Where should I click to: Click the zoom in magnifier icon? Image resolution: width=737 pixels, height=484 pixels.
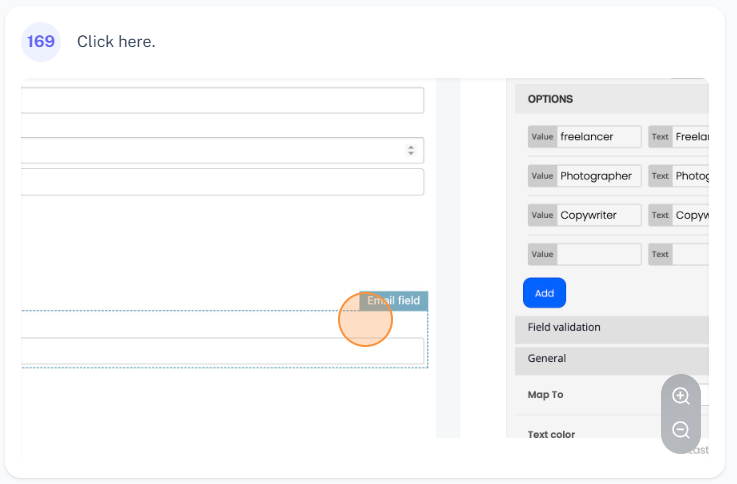click(681, 396)
